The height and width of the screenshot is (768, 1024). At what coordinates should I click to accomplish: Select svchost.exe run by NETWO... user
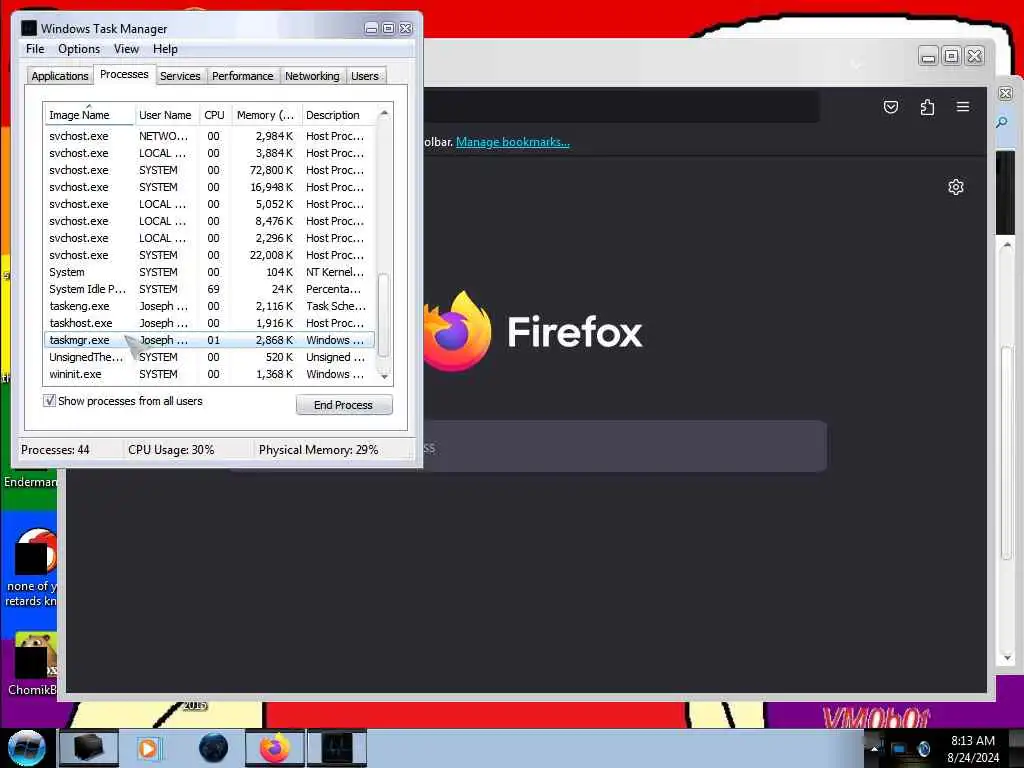210,136
